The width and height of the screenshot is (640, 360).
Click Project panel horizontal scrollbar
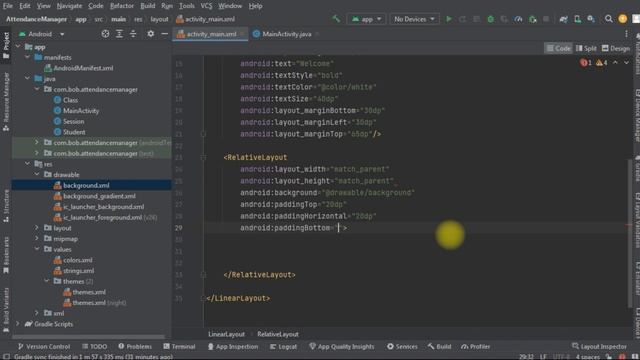88,337
